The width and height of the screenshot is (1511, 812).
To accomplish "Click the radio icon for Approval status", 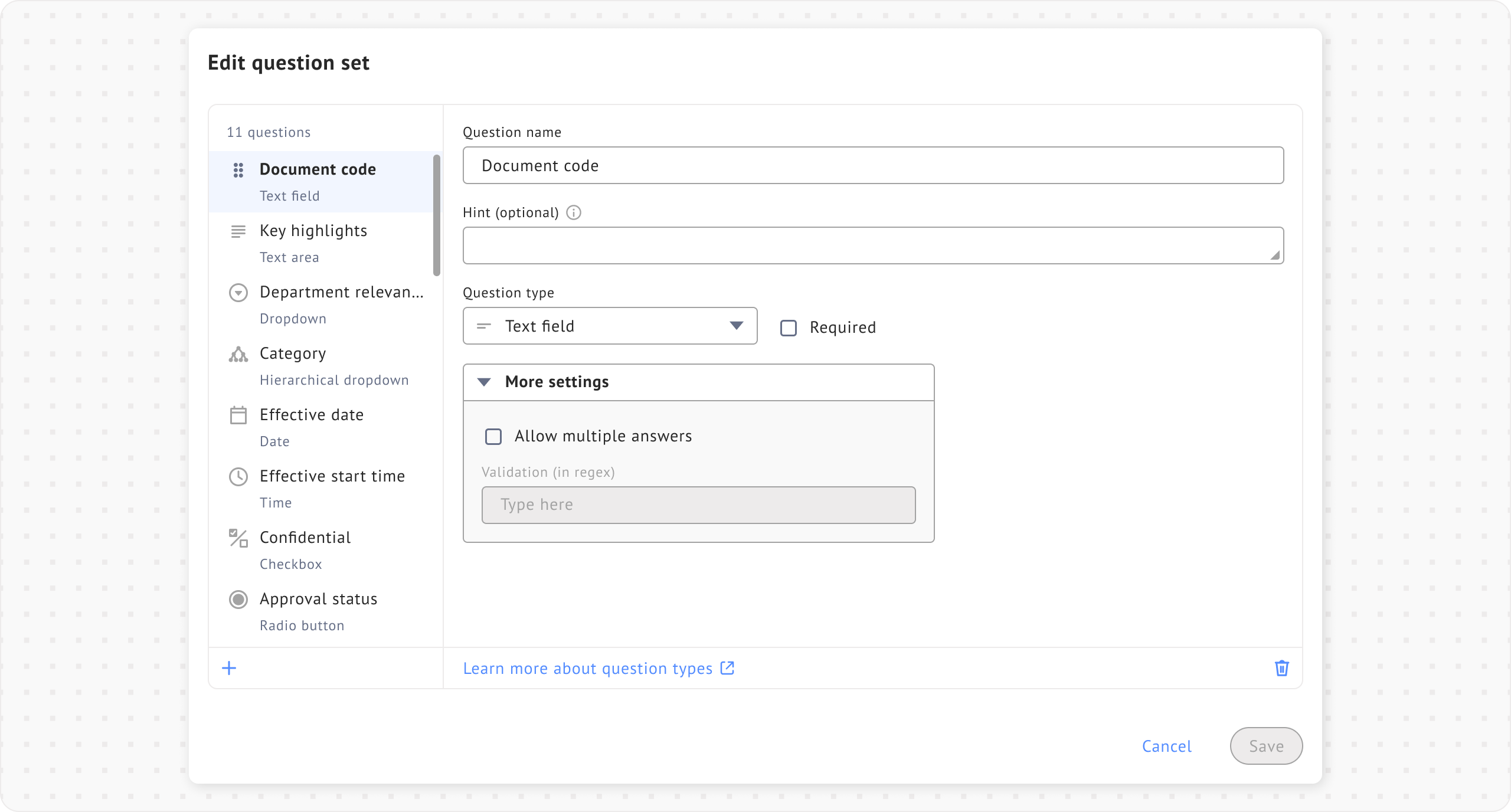I will pyautogui.click(x=238, y=600).
